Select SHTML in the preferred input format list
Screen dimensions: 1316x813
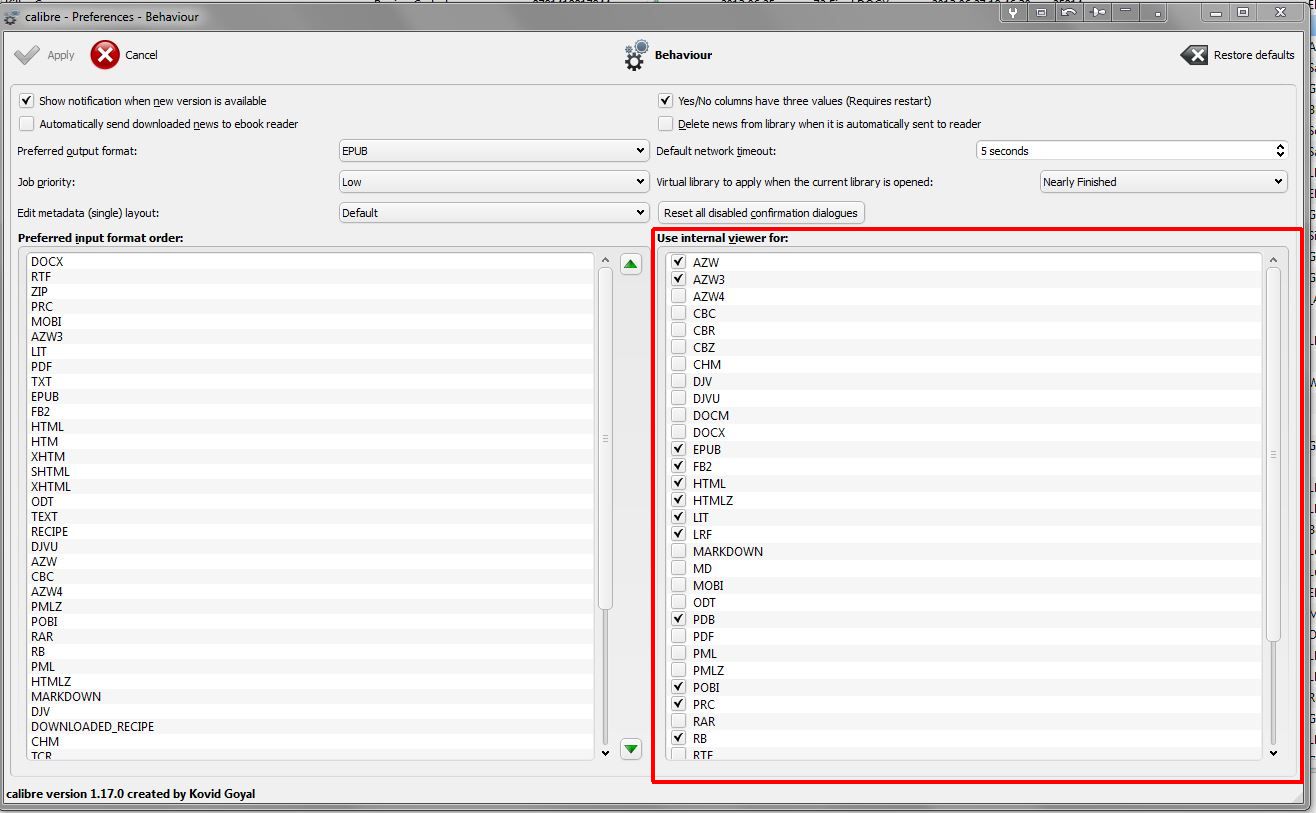point(310,472)
